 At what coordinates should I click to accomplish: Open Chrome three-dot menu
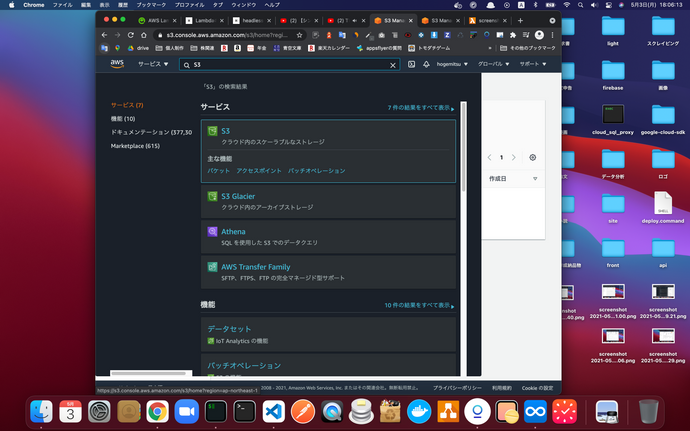(552, 35)
